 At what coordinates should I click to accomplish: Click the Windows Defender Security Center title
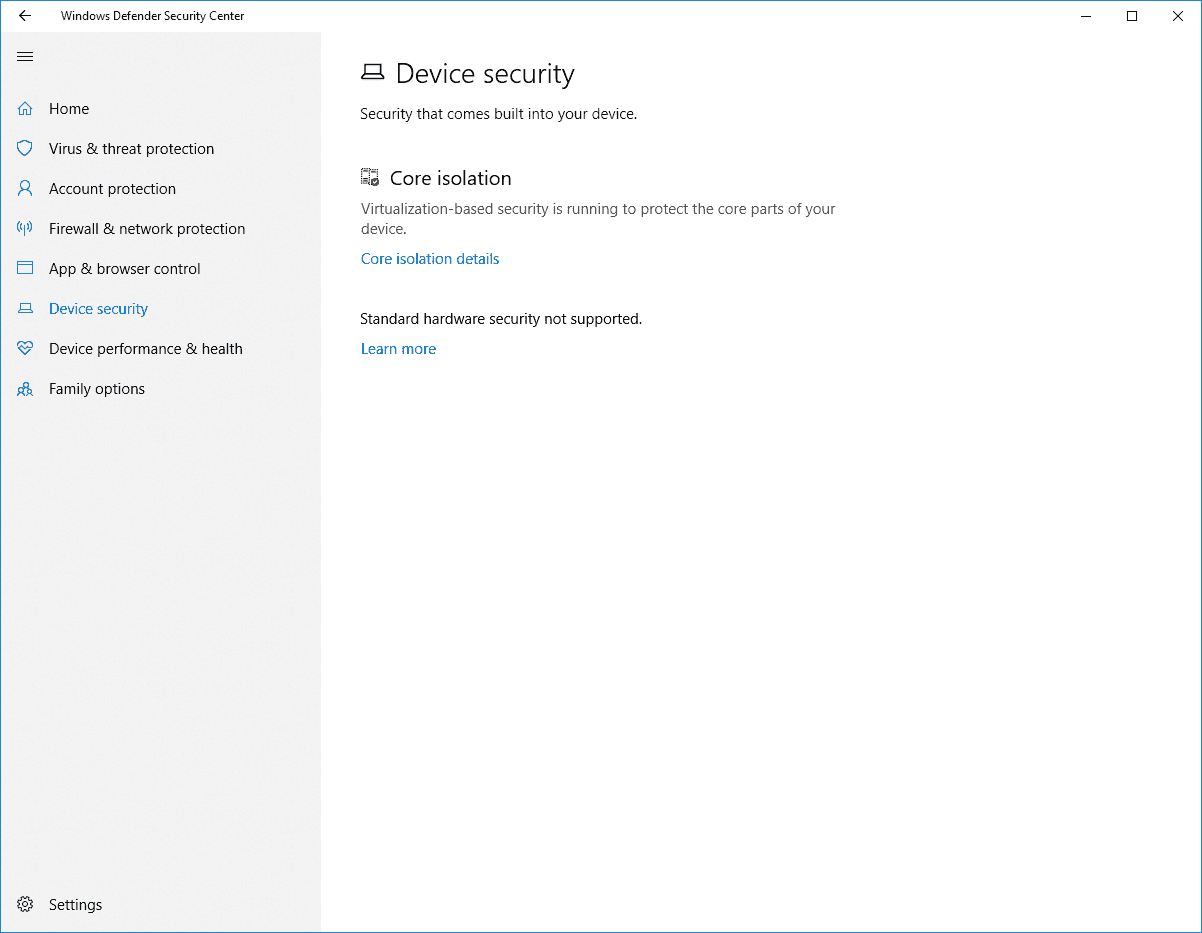tap(152, 16)
